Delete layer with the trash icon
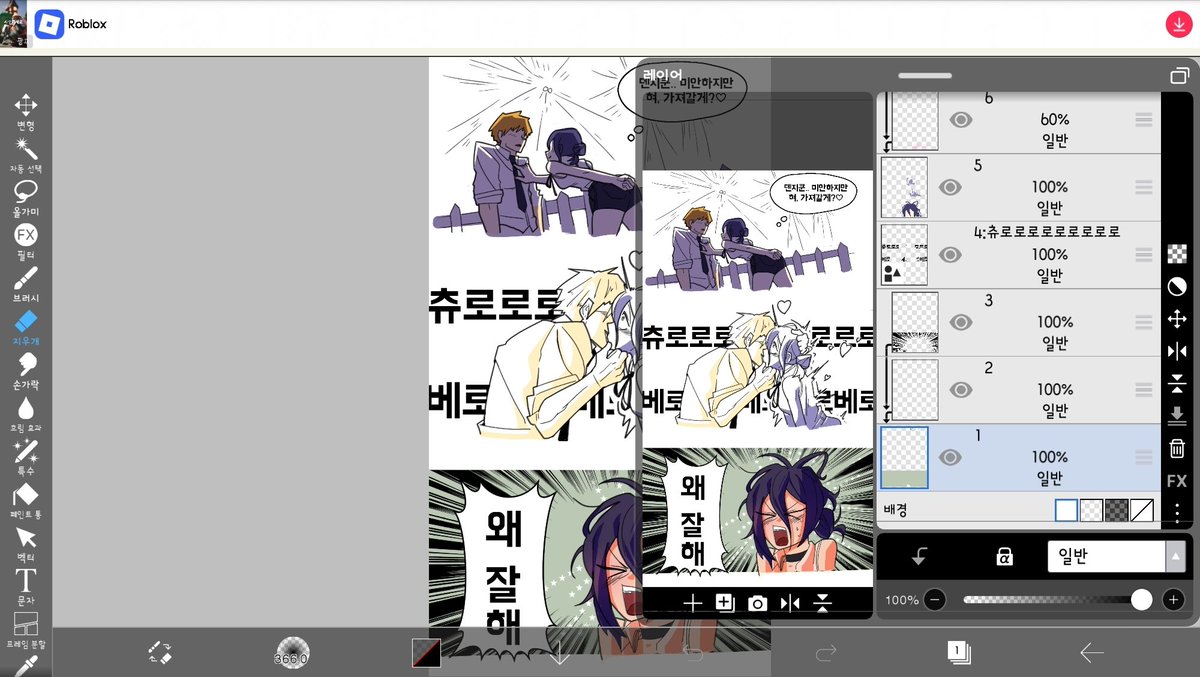 pyautogui.click(x=1177, y=448)
